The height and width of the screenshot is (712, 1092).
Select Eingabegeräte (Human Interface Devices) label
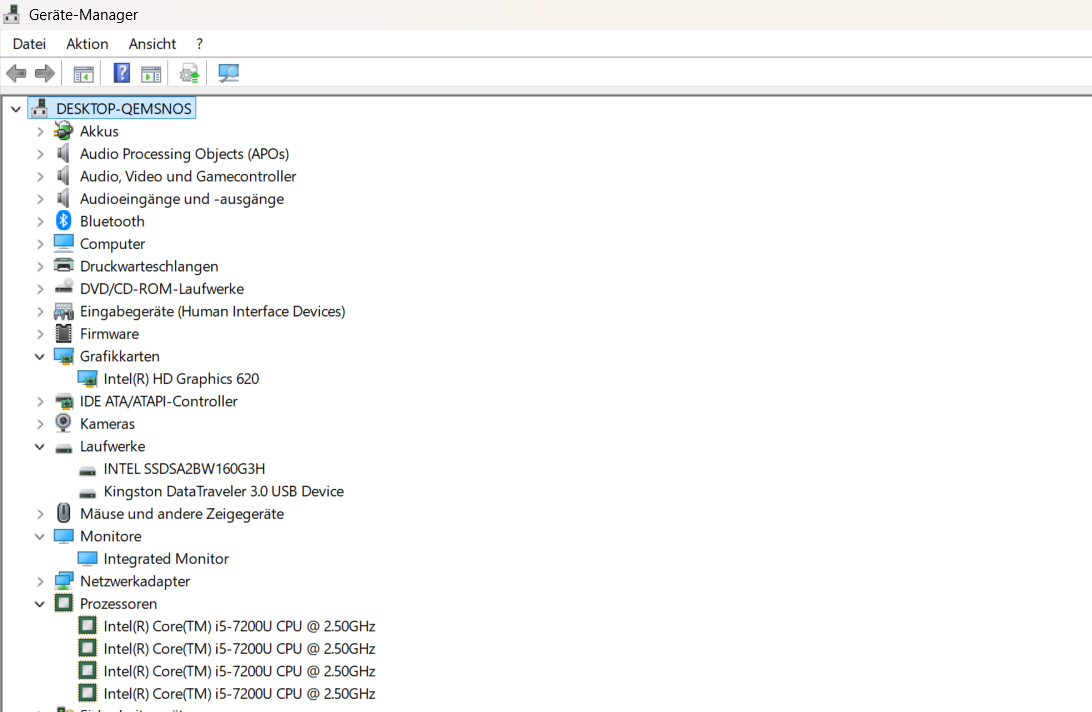pos(212,311)
